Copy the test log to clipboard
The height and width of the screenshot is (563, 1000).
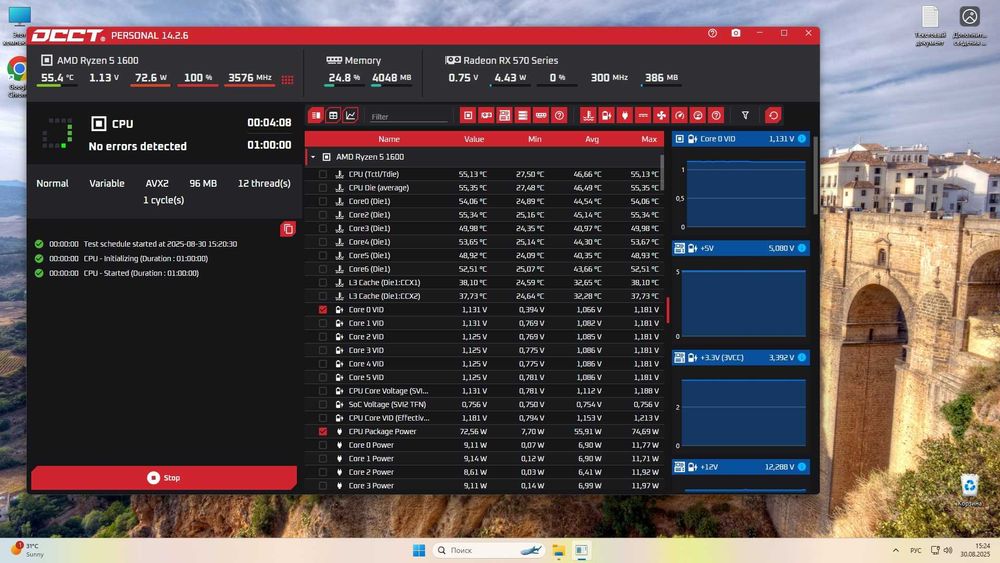pos(288,229)
